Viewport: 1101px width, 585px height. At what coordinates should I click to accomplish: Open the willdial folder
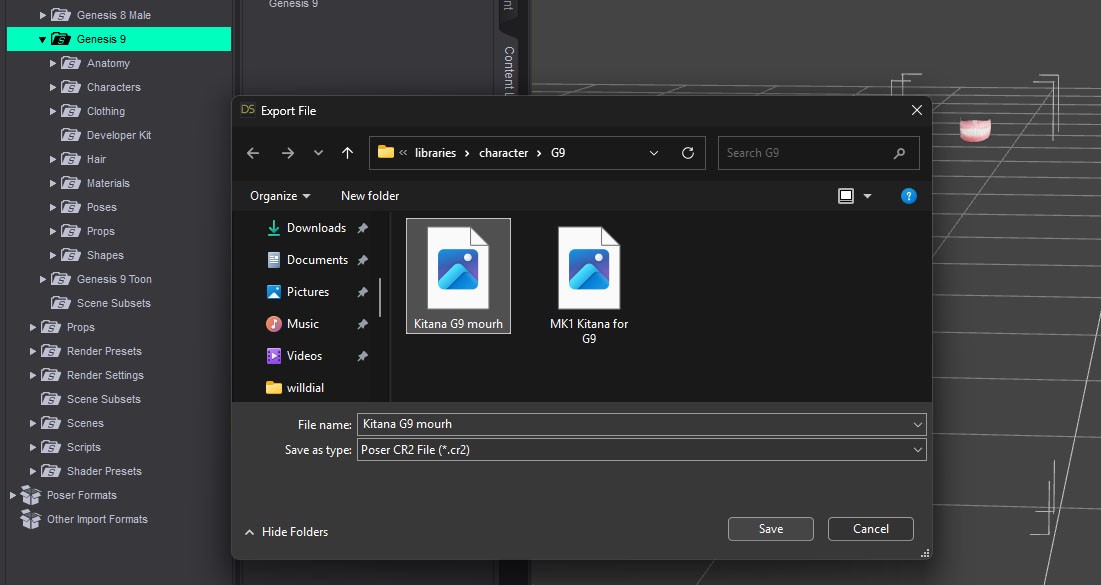pyautogui.click(x=295, y=388)
